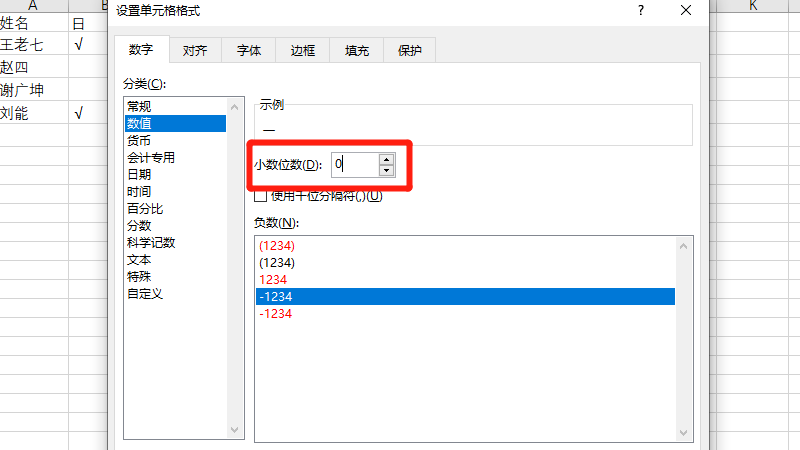Close the Format Cells dialog
800x450 pixels.
click(685, 10)
